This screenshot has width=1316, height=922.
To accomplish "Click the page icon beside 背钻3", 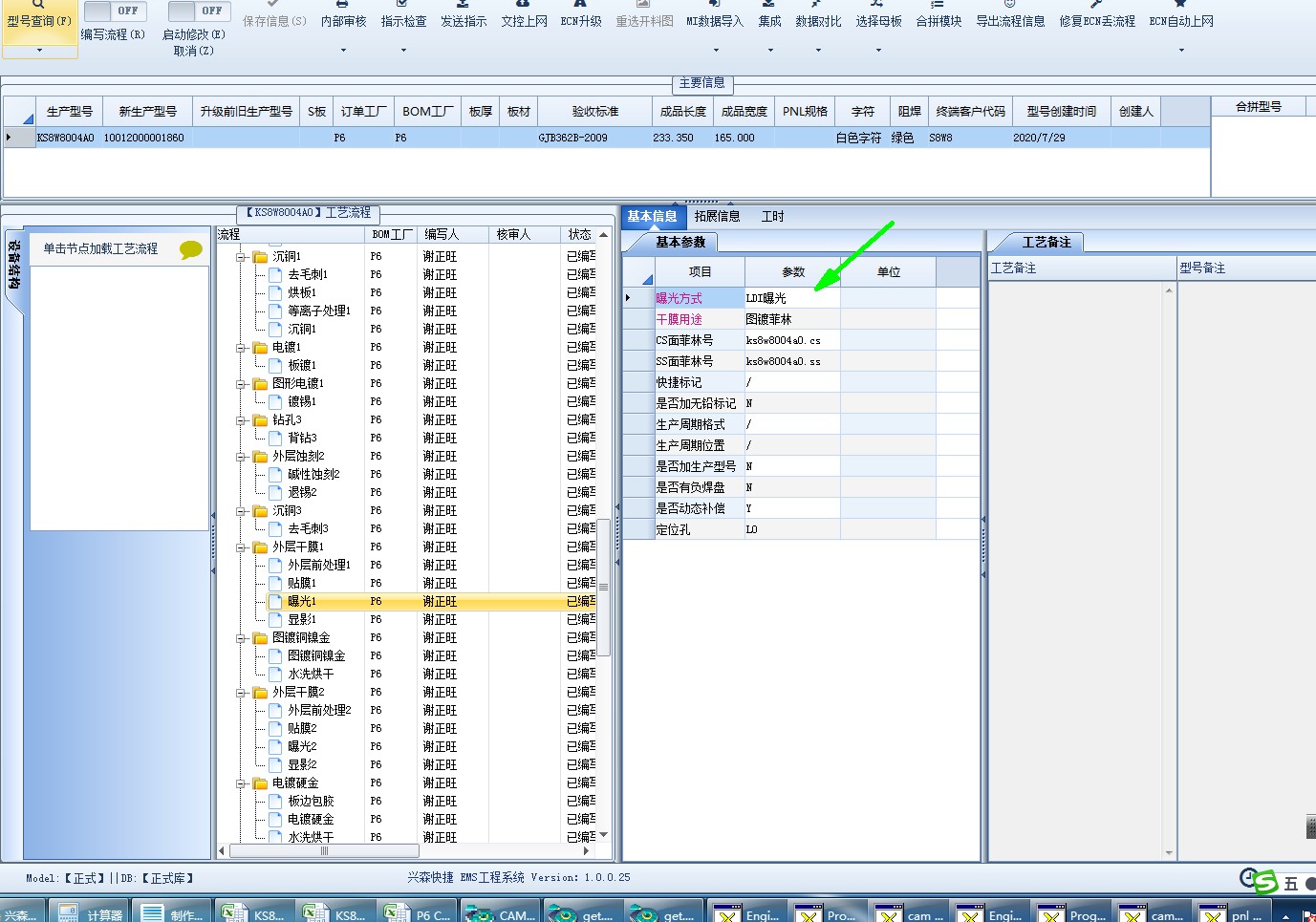I will coord(276,439).
